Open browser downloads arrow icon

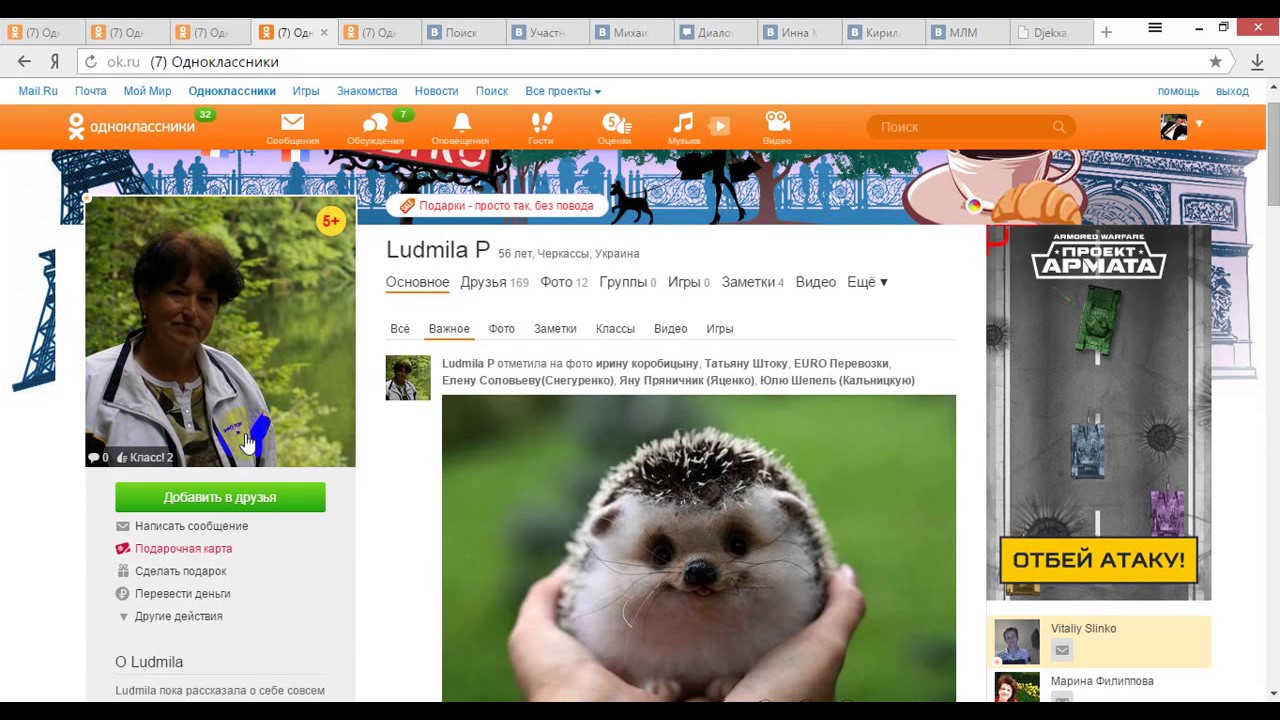point(1257,62)
